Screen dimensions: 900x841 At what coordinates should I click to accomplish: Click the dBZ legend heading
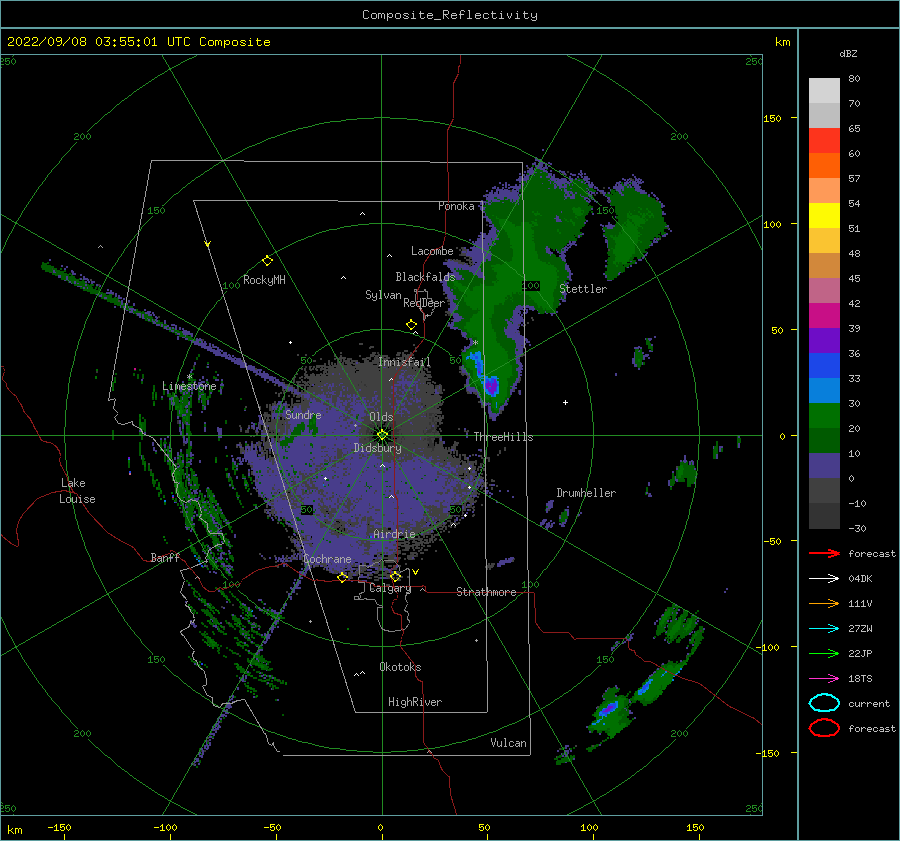(848, 53)
